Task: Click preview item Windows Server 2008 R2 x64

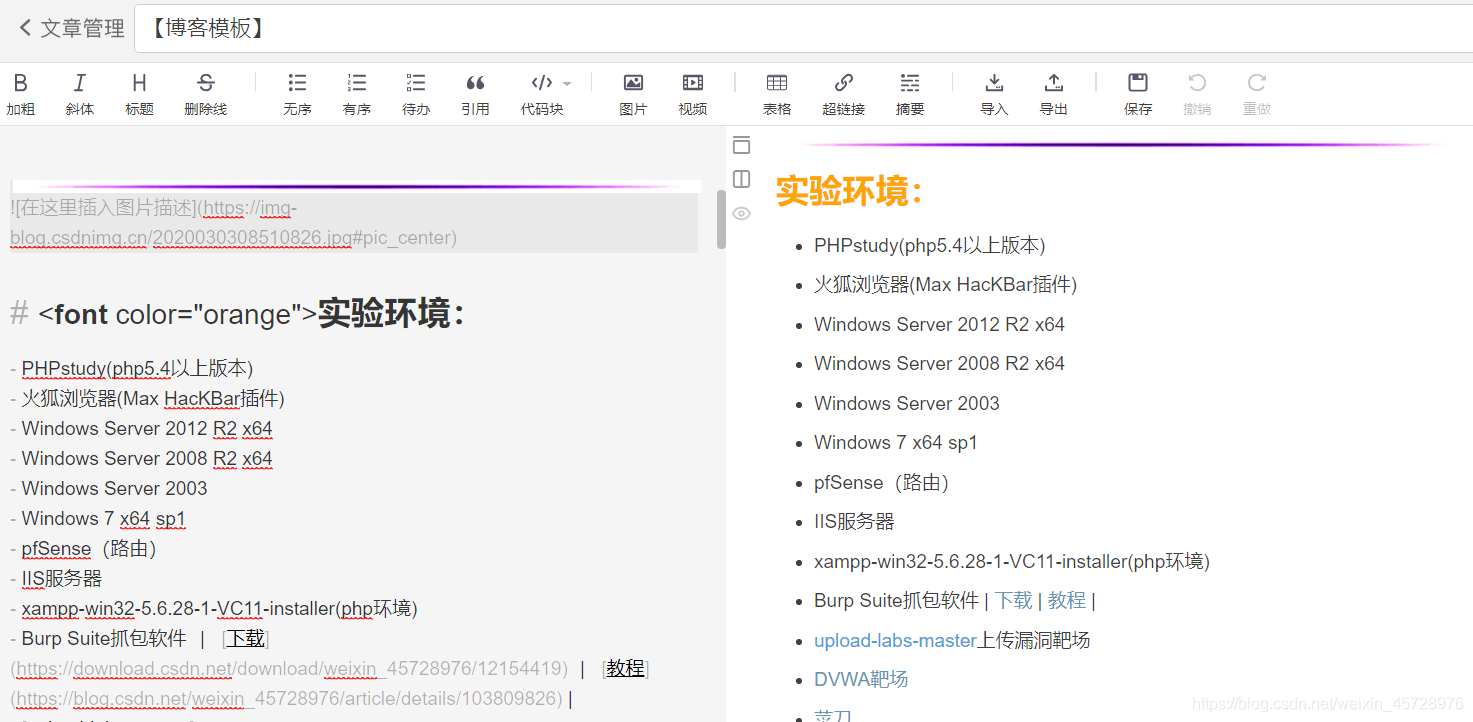Action: [939, 363]
